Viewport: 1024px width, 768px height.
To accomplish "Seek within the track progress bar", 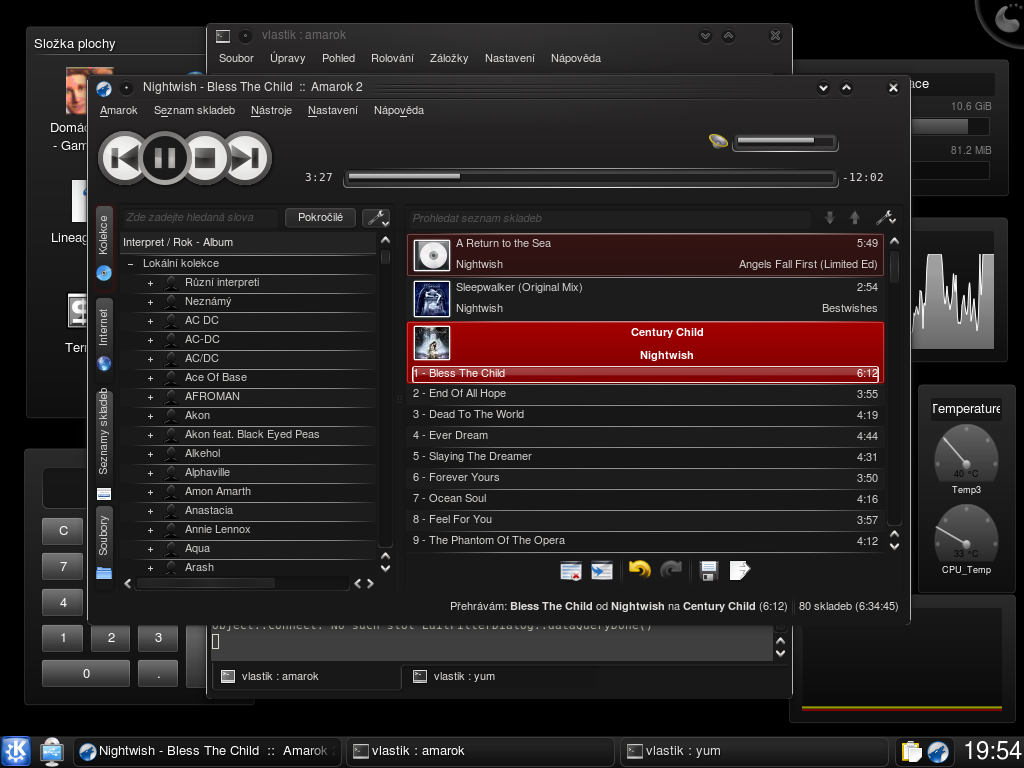I will 590,177.
